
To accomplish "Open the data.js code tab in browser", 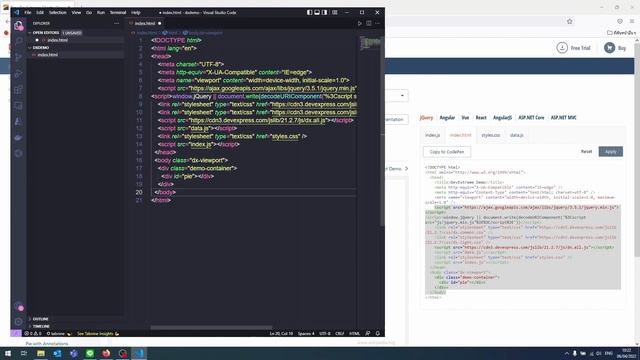I will [x=516, y=135].
